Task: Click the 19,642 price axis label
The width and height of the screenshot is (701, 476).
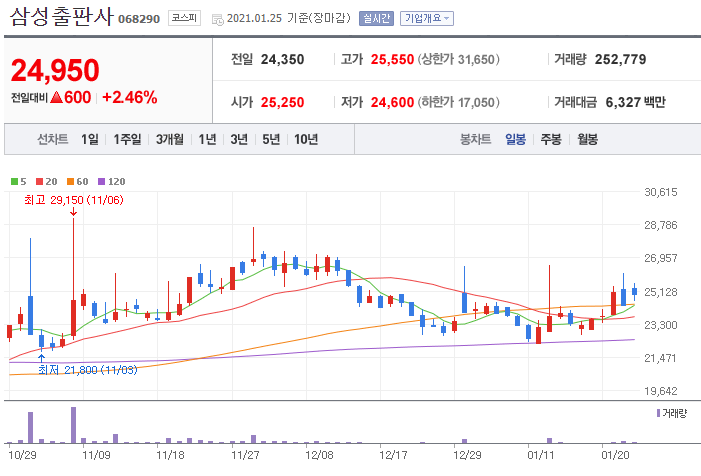Action: pos(661,391)
